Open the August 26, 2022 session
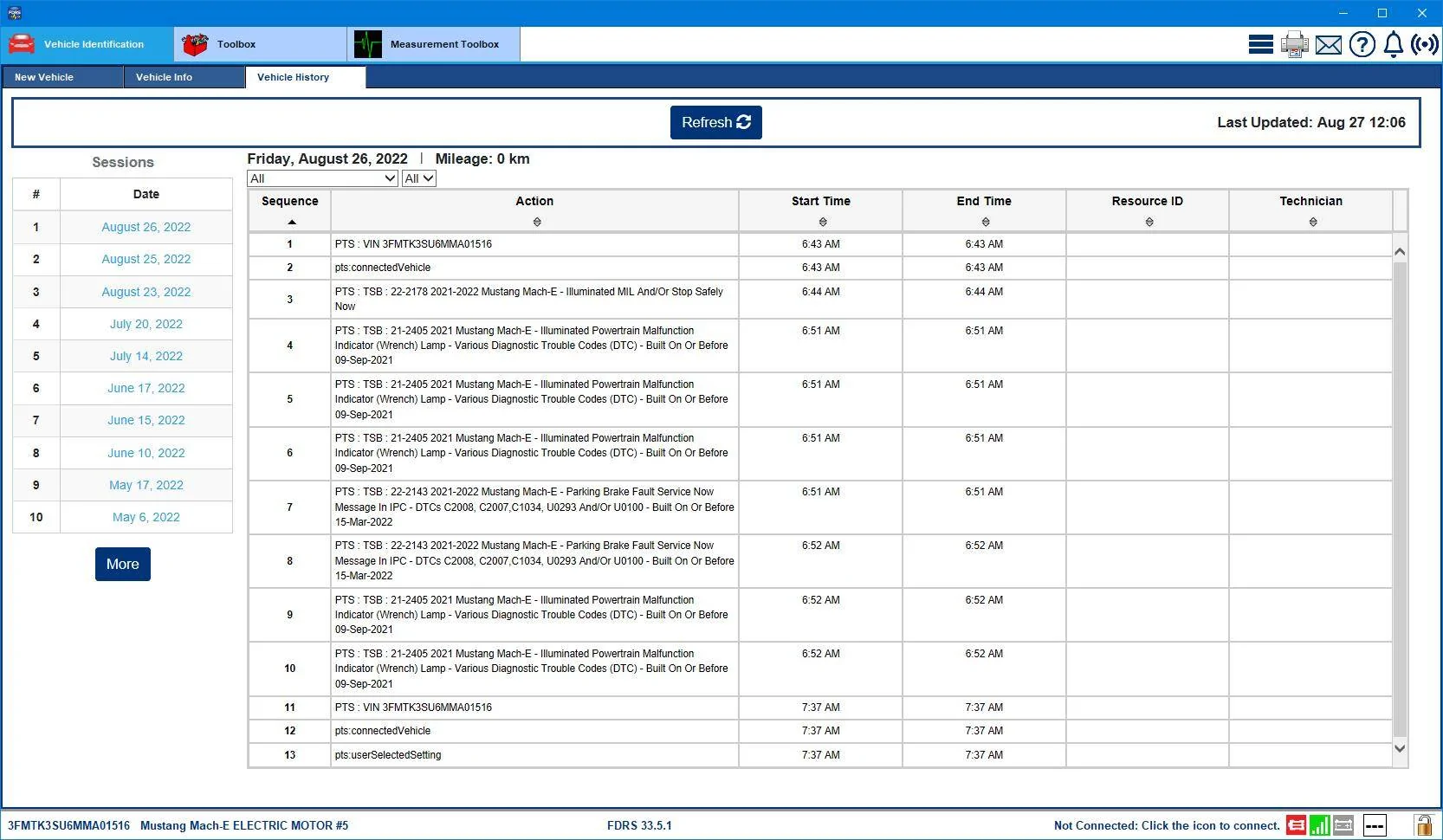 (146, 227)
